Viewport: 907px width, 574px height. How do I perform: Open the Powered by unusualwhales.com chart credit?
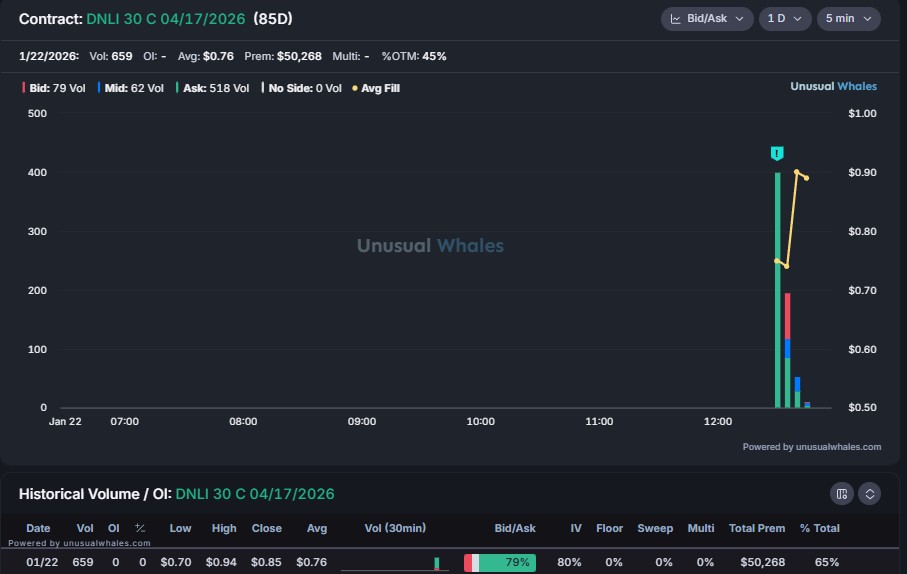(812, 447)
